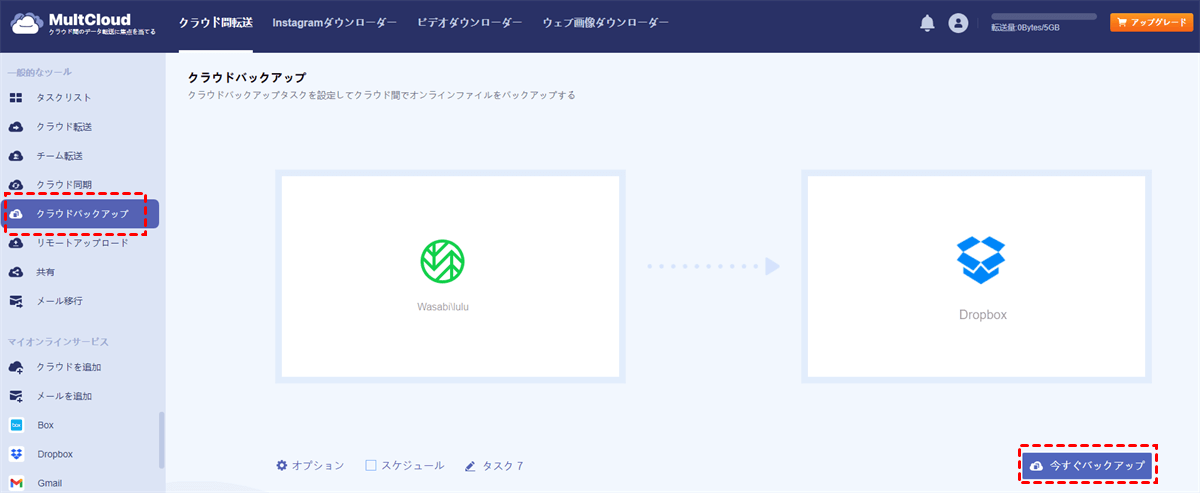Image resolution: width=1200 pixels, height=493 pixels.
Task: Click the 共有 sidebar label
Action: (x=48, y=272)
